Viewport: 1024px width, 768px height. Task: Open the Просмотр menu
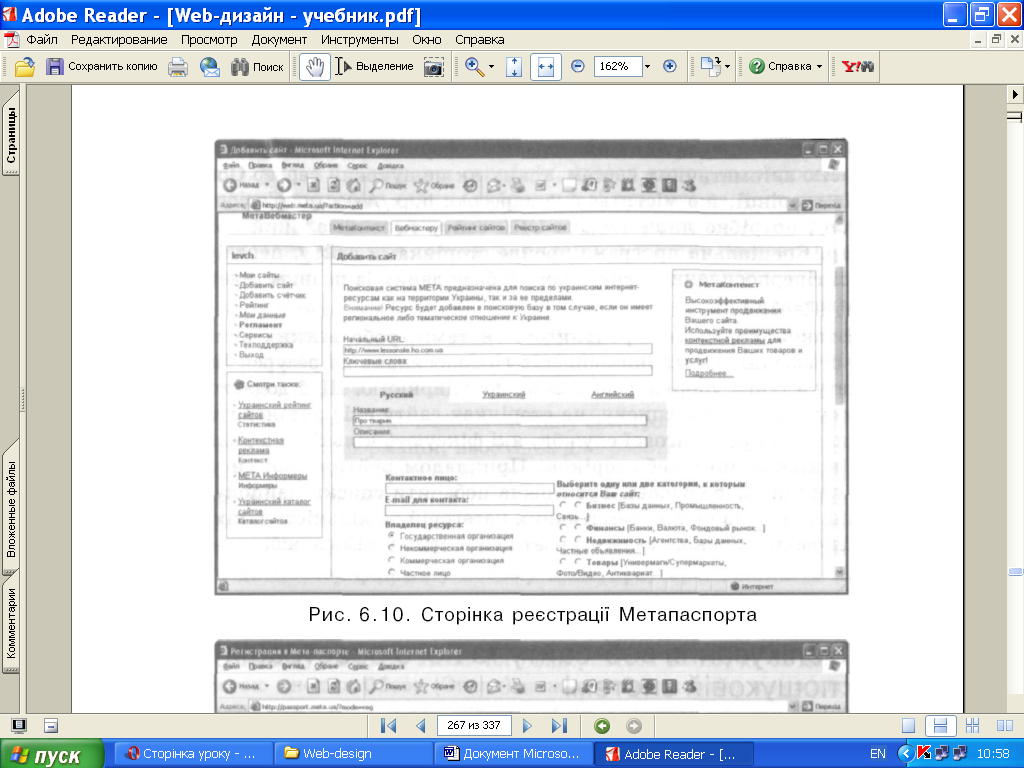click(209, 40)
